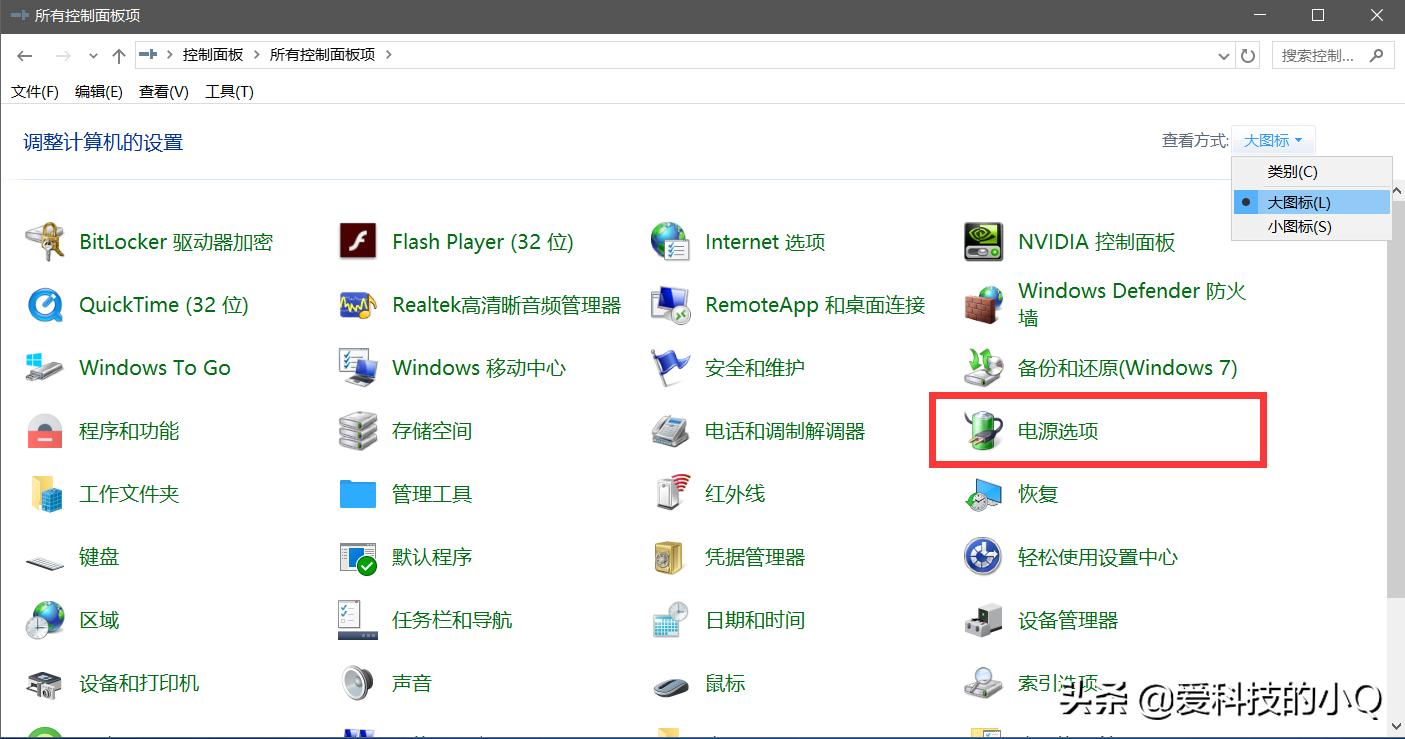Image resolution: width=1405 pixels, height=739 pixels.
Task: Open 电源选项 battery icon
Action: click(x=983, y=431)
